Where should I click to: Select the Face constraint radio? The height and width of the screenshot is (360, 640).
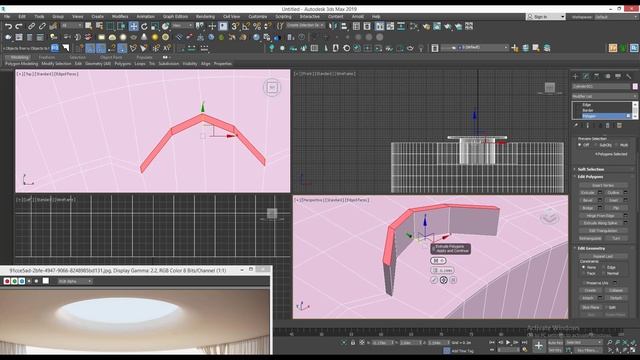click(x=584, y=273)
